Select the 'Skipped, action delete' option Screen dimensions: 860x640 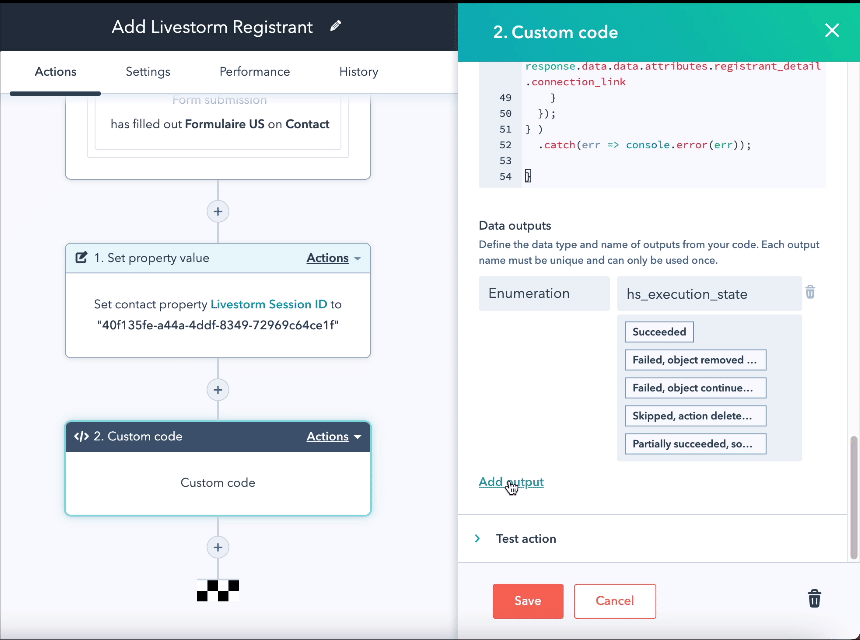pos(695,416)
